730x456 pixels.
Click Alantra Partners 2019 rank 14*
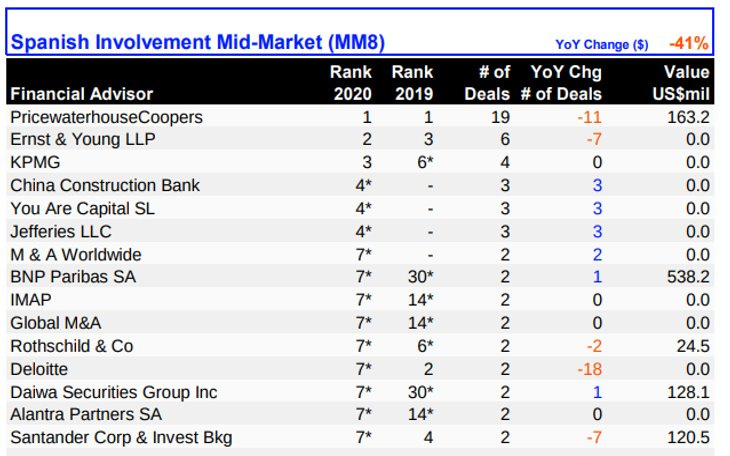(420, 414)
